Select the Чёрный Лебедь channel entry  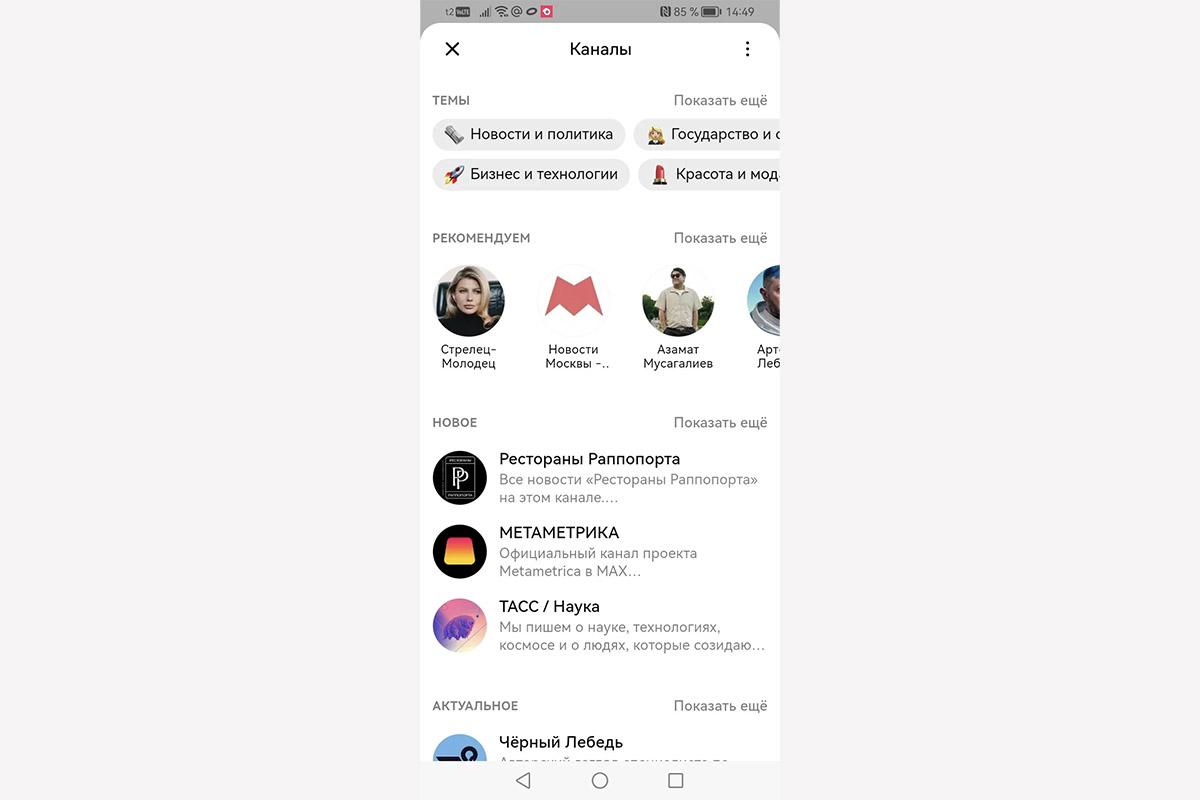(x=600, y=748)
